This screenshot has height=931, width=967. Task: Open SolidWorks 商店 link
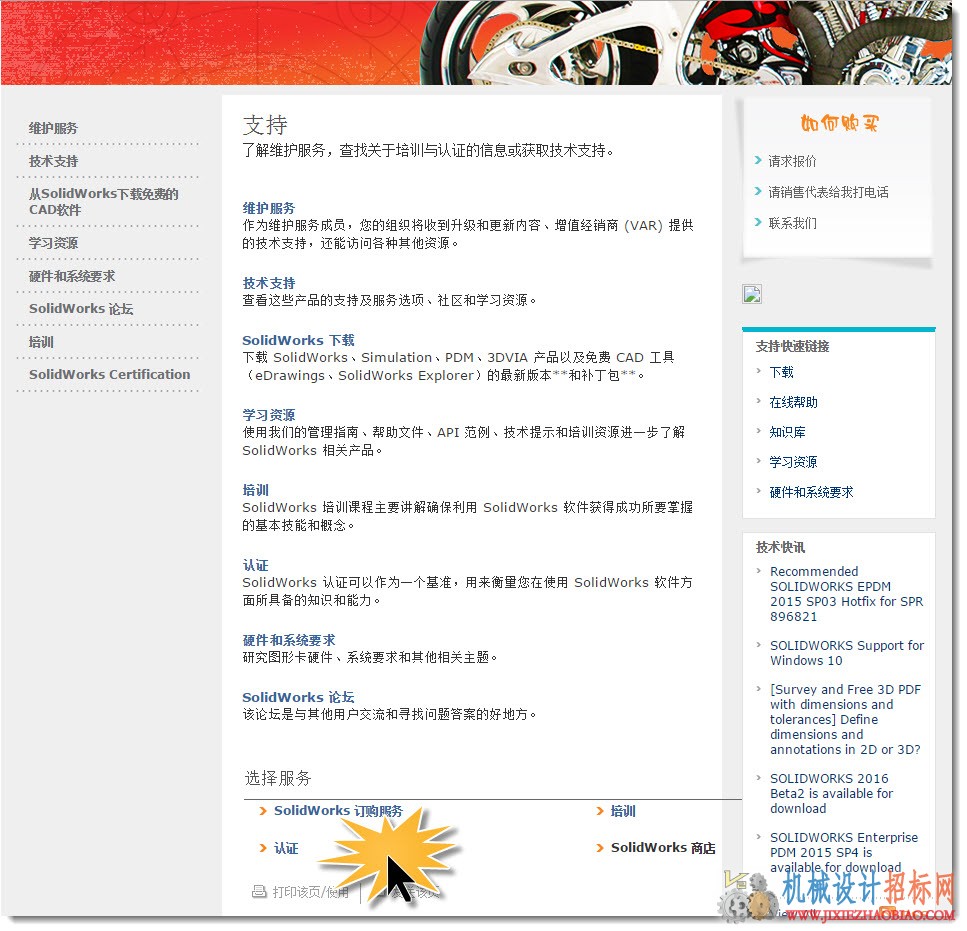pos(663,849)
